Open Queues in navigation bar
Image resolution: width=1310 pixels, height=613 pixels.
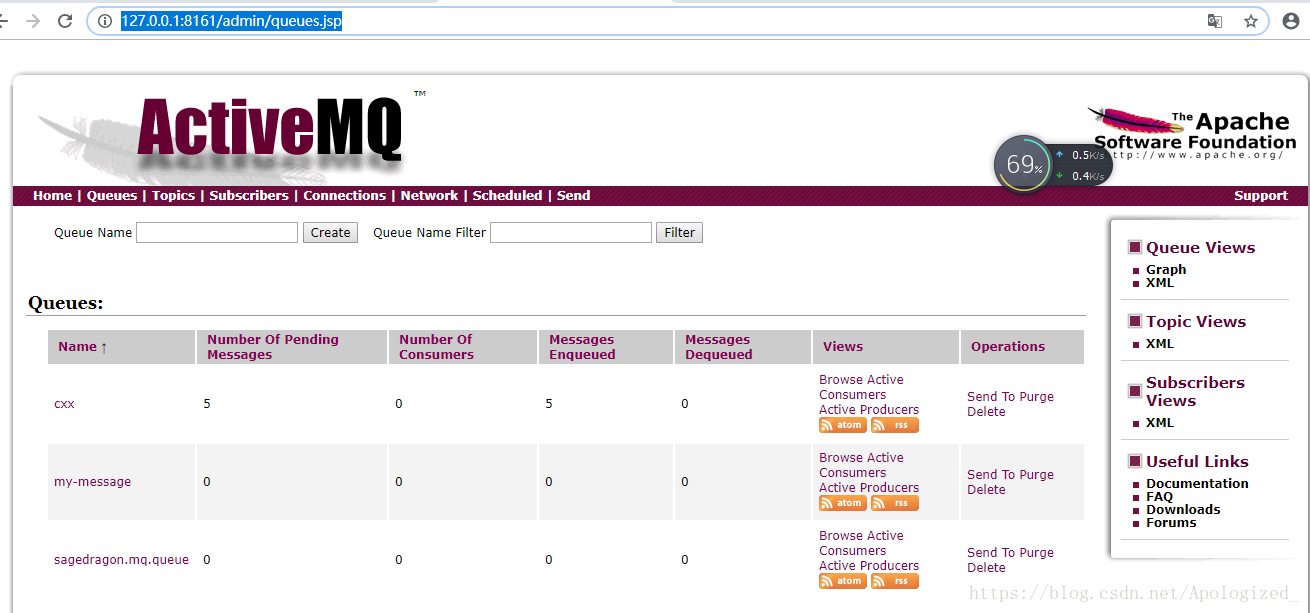112,196
